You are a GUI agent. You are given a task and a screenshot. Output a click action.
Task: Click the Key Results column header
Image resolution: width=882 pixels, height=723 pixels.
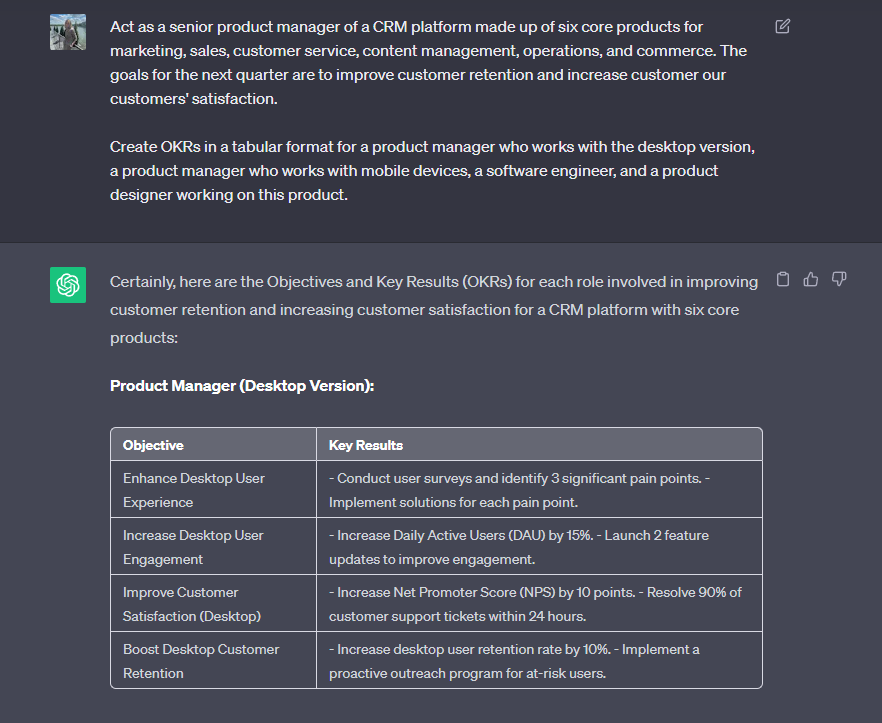pyautogui.click(x=366, y=445)
